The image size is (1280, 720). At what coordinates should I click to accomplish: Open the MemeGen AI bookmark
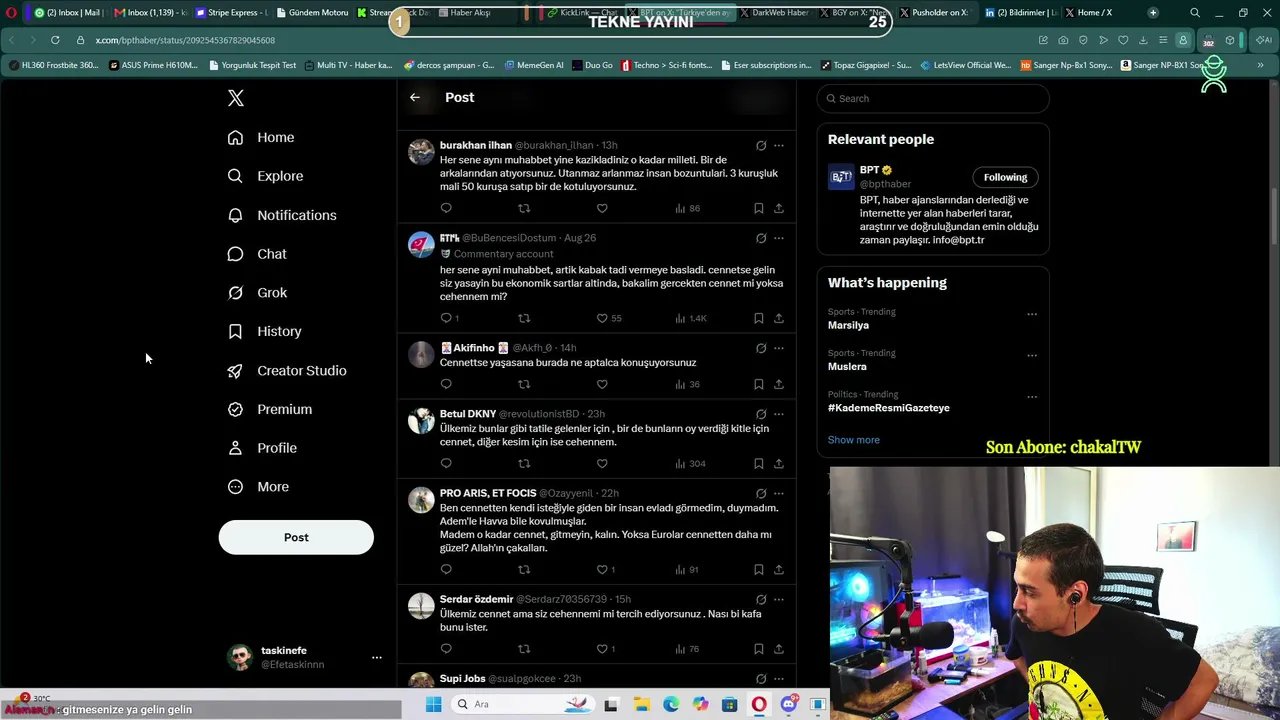click(534, 65)
